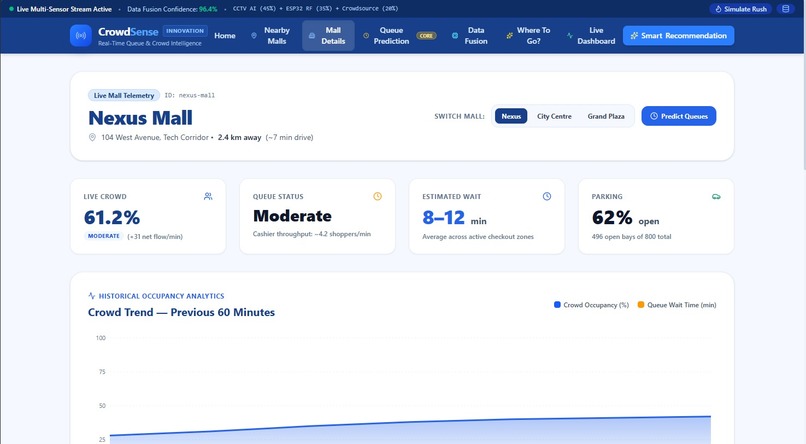Click the ID: nexus-mall text
This screenshot has height=444, width=806.
click(x=190, y=95)
